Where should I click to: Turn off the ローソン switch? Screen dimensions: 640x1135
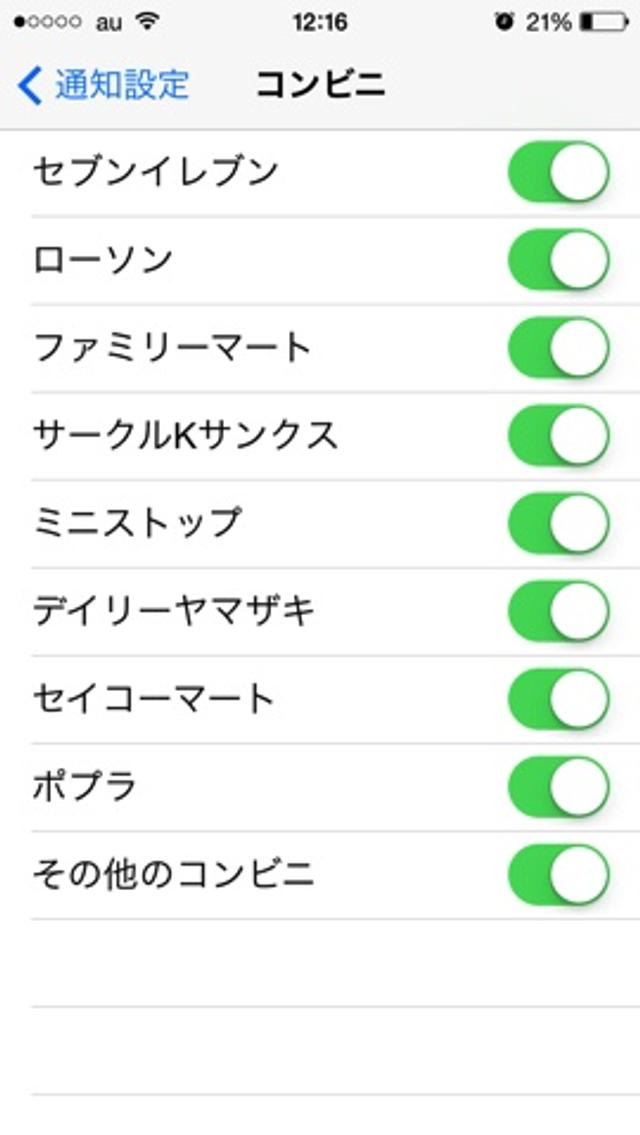(558, 260)
